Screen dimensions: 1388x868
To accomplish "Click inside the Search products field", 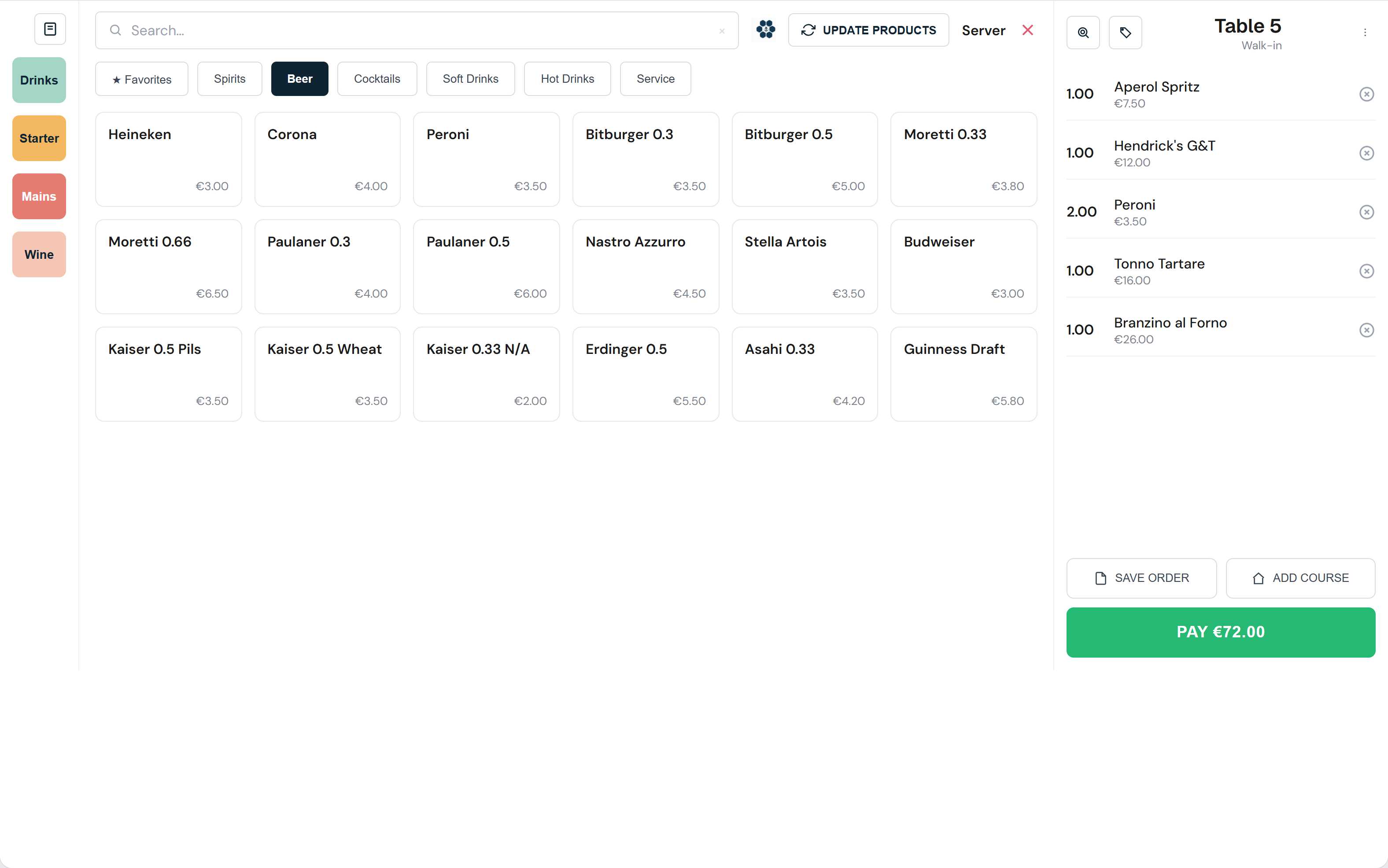I will [417, 30].
